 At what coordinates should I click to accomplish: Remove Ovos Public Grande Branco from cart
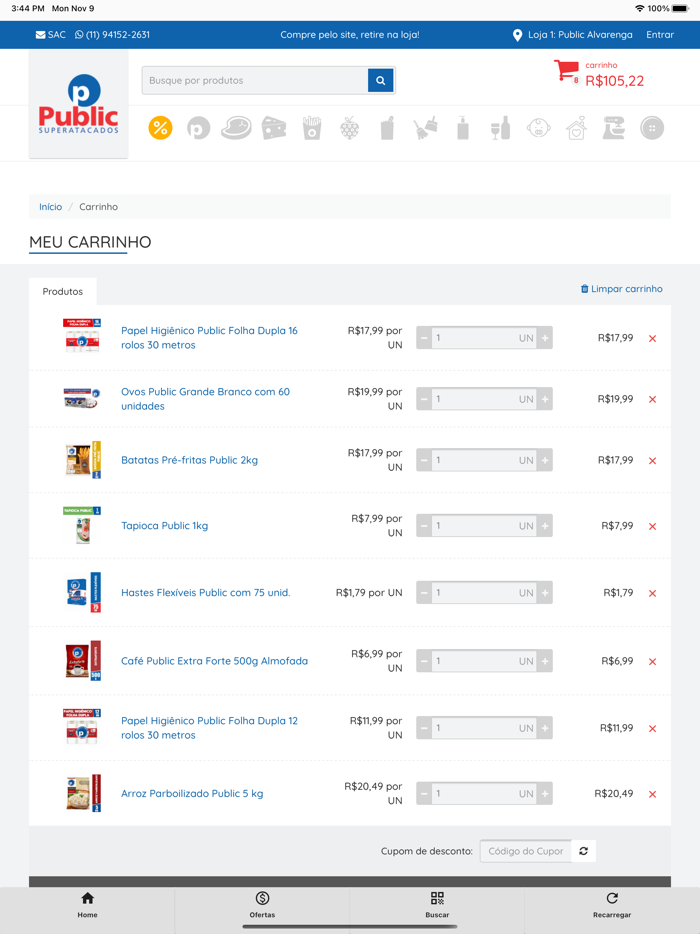point(652,399)
